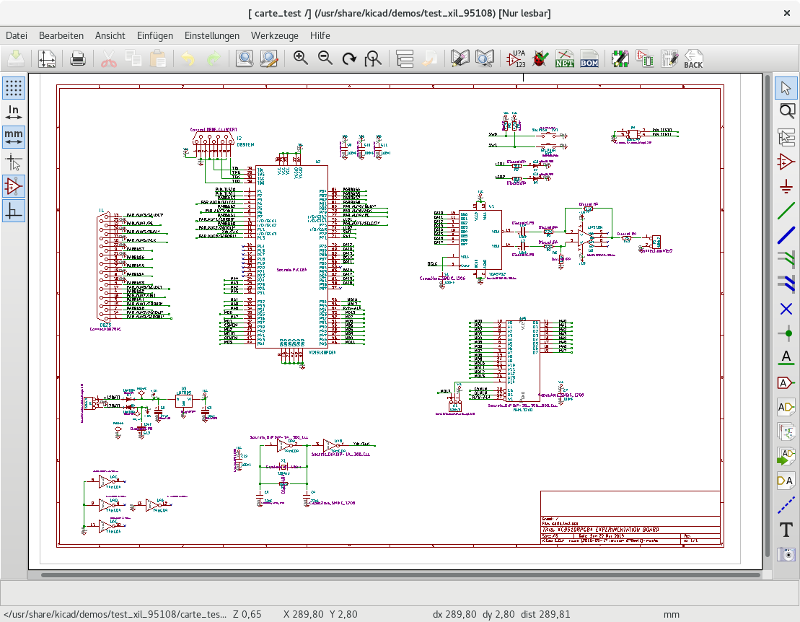The image size is (800, 622).
Task: Switch units to inches
Action: (14, 111)
